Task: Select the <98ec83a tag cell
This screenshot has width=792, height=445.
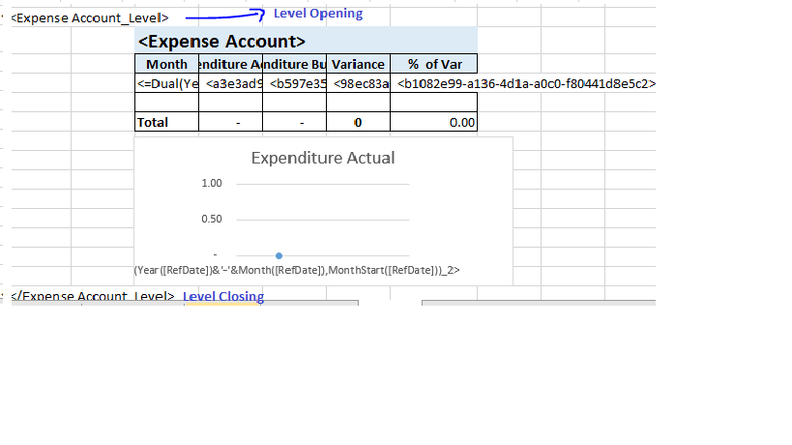Action: coord(358,83)
